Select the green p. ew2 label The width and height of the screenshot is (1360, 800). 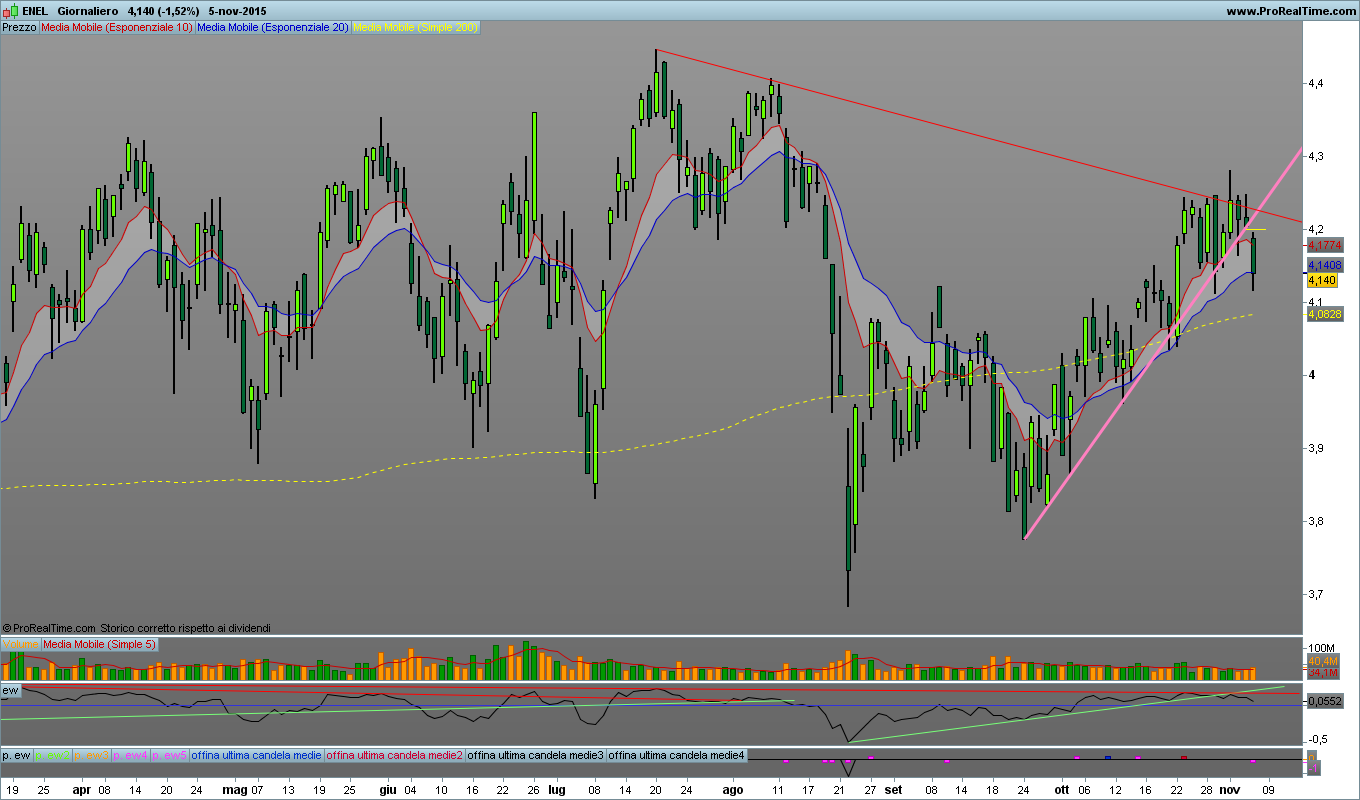(52, 755)
